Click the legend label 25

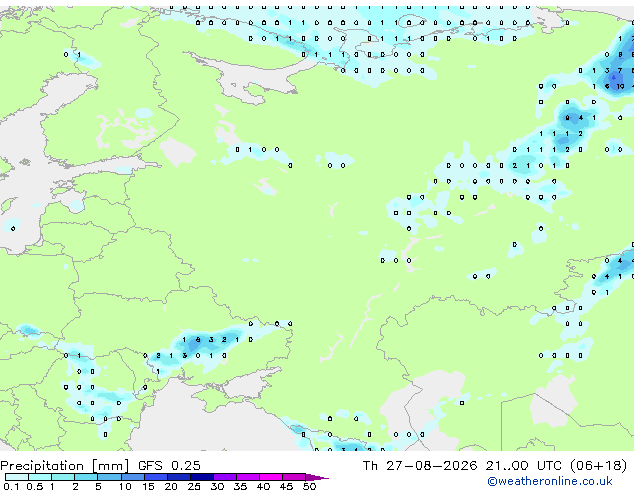coord(194,486)
